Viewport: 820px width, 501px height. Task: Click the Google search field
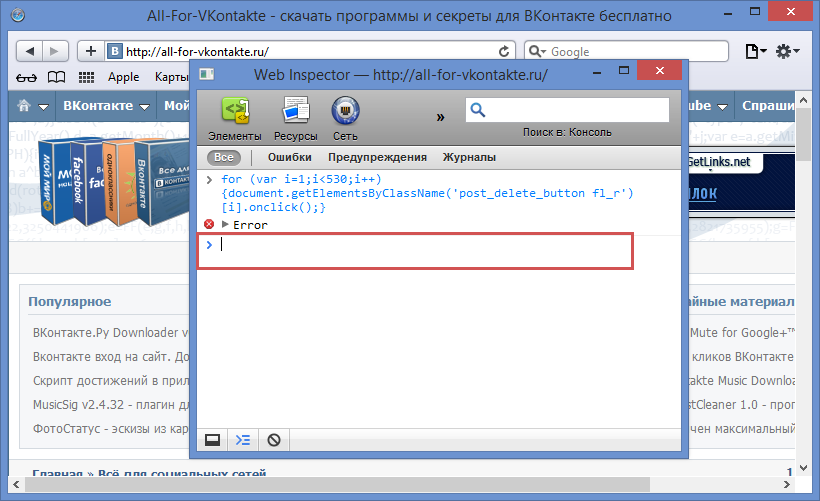click(x=626, y=51)
